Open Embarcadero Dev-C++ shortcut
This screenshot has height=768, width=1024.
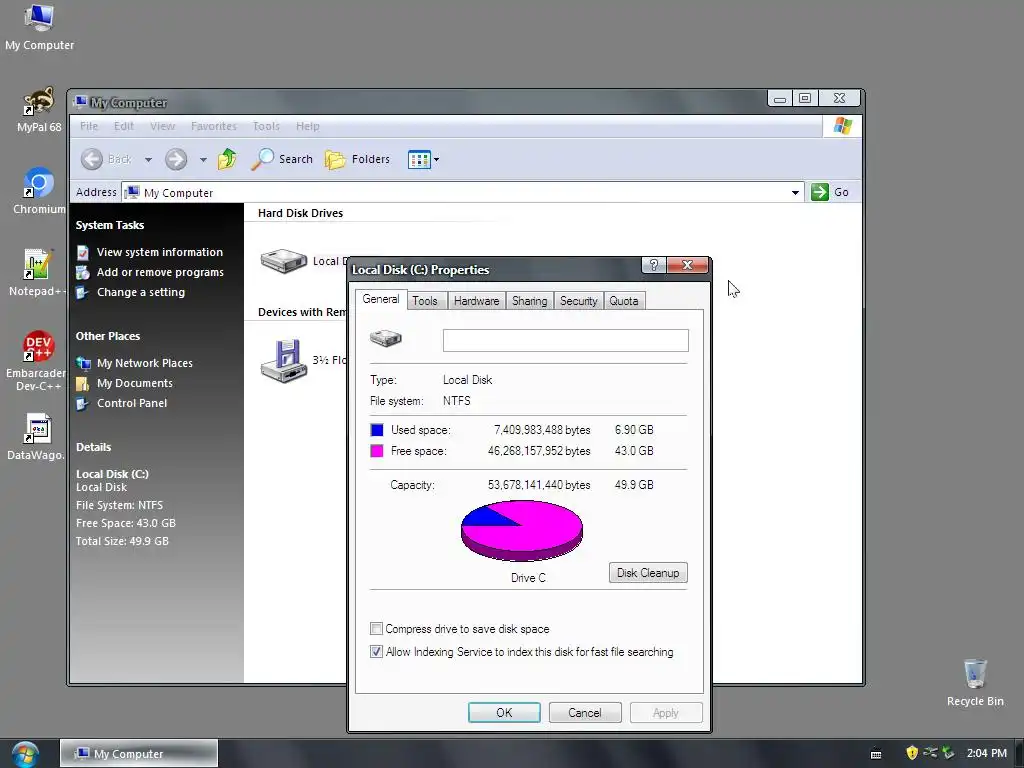tap(38, 360)
